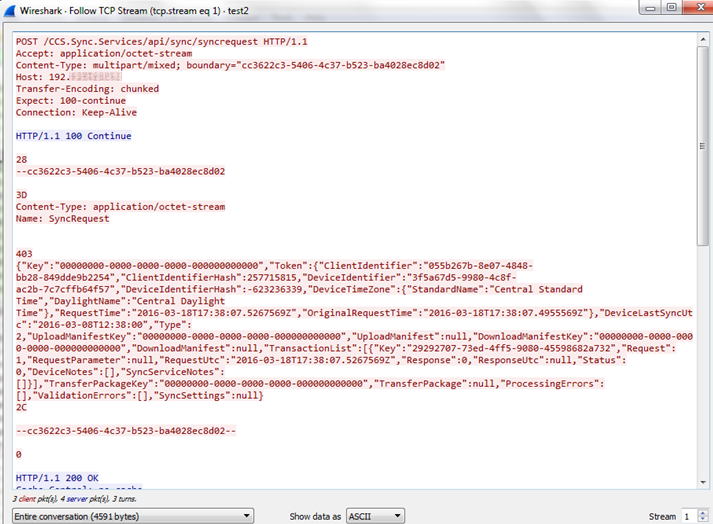The image size is (713, 524).
Task: Click the Connection: Keep-Alive header line
Action: pyautogui.click(x=76, y=112)
